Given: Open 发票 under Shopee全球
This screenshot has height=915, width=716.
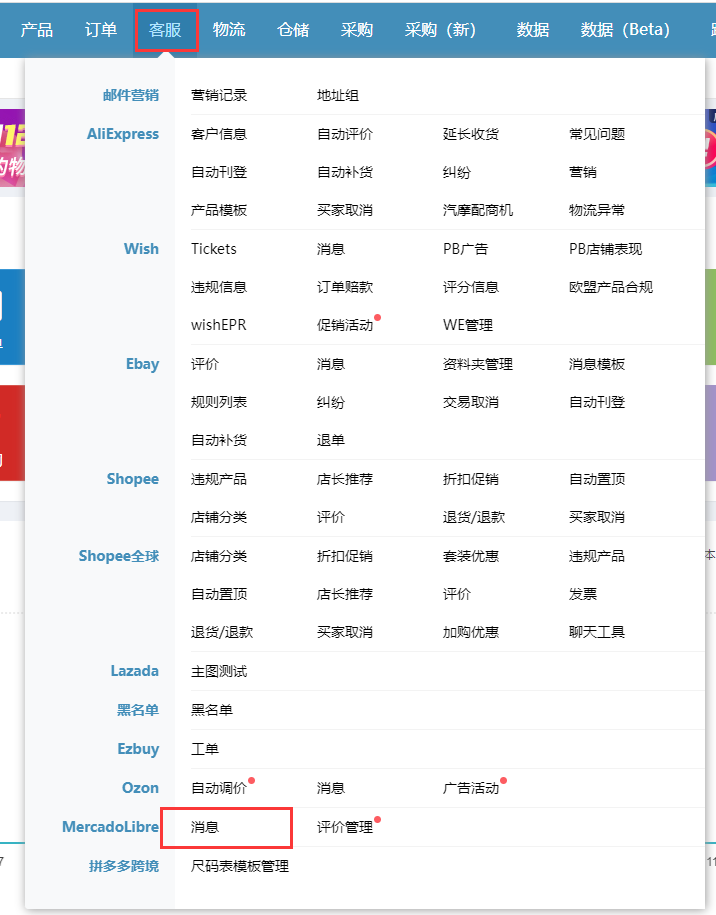Looking at the screenshot, I should click(x=583, y=594).
